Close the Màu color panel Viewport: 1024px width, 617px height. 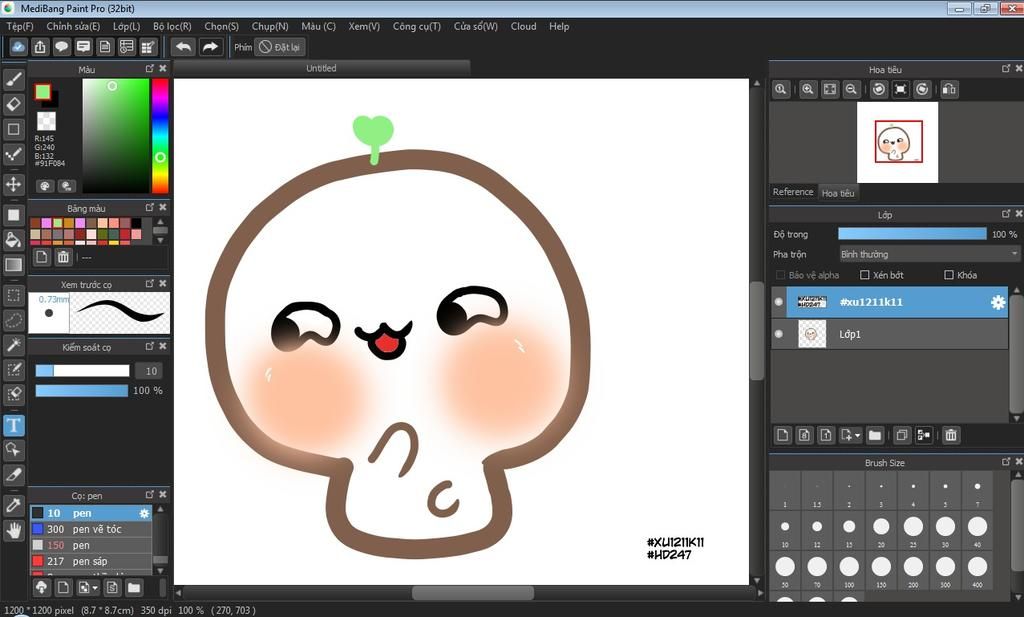point(163,69)
